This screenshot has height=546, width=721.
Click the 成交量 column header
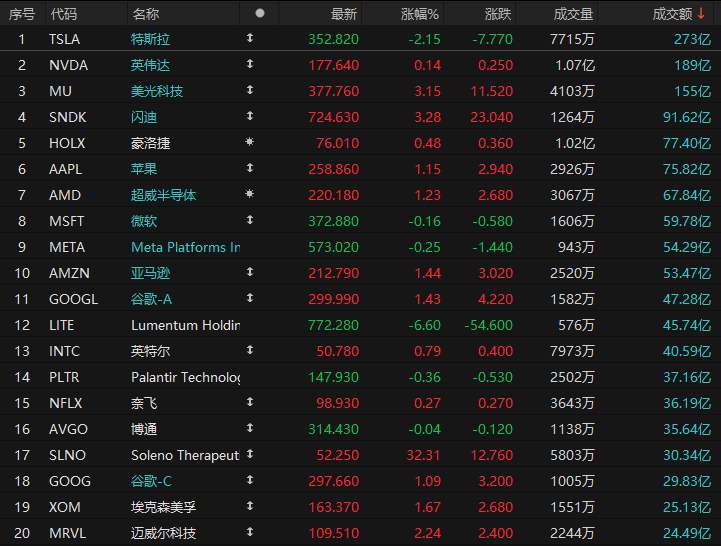573,14
